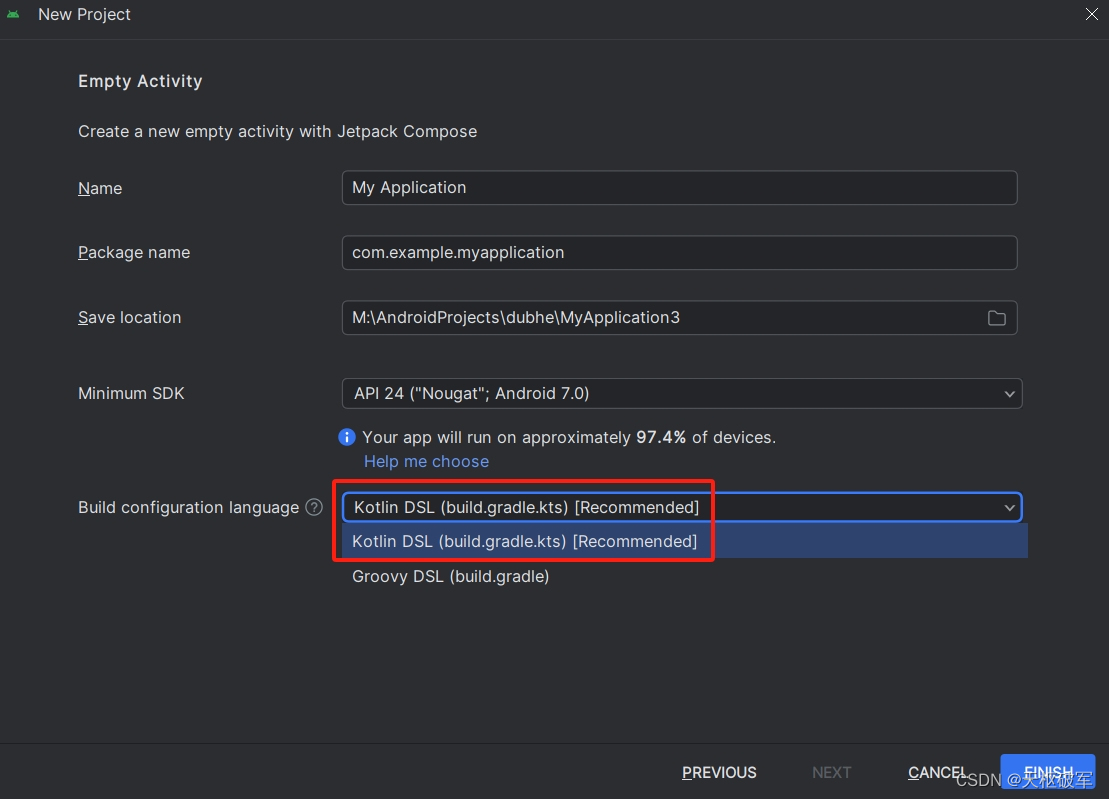Click the Name input field

pyautogui.click(x=680, y=187)
